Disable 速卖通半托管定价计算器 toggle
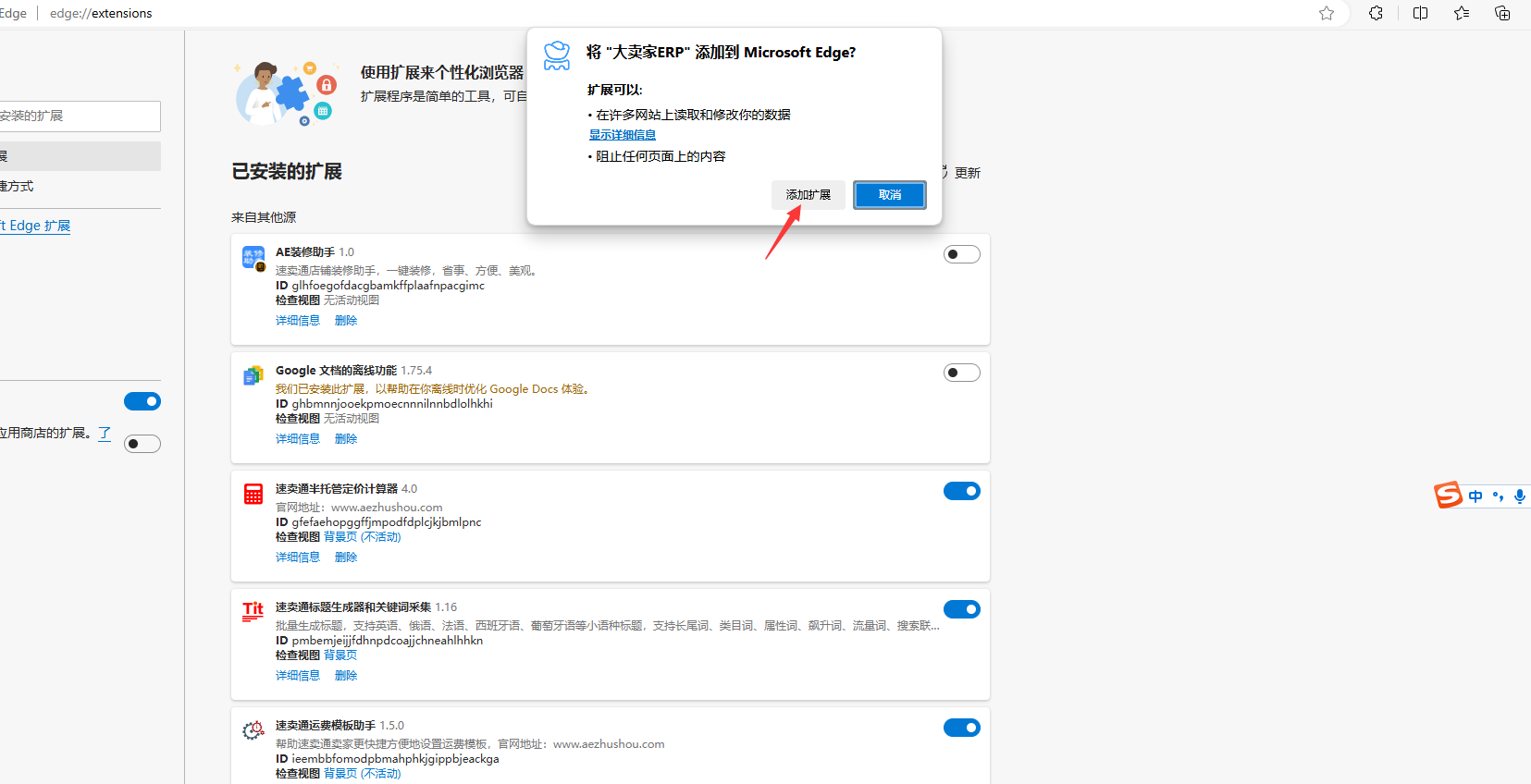This screenshot has width=1531, height=784. [x=962, y=491]
